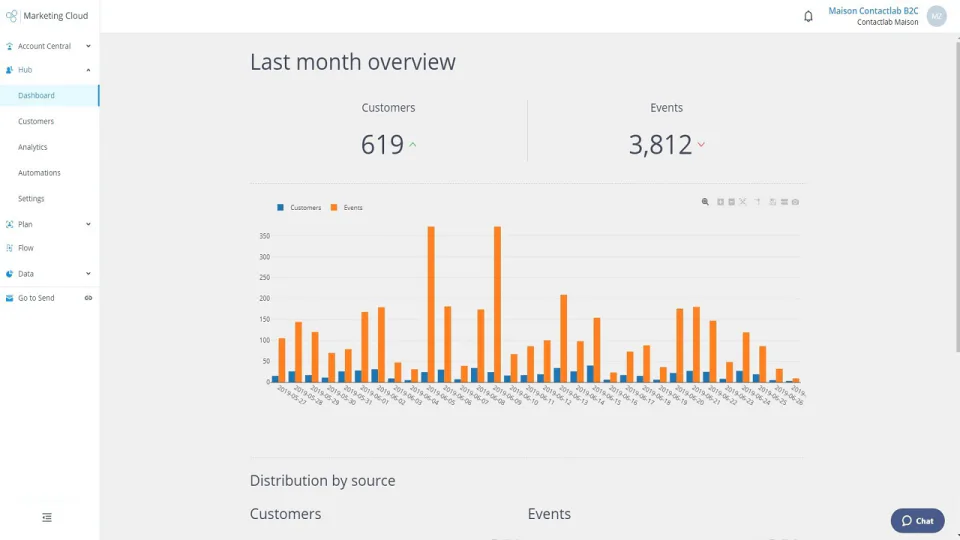The width and height of the screenshot is (960, 540).
Task: Collapse the Hub section chevron
Action: tap(88, 70)
